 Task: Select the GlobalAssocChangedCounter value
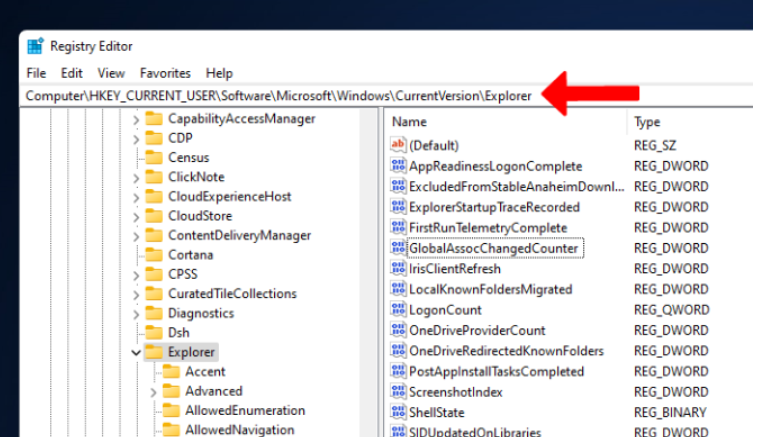(x=494, y=248)
